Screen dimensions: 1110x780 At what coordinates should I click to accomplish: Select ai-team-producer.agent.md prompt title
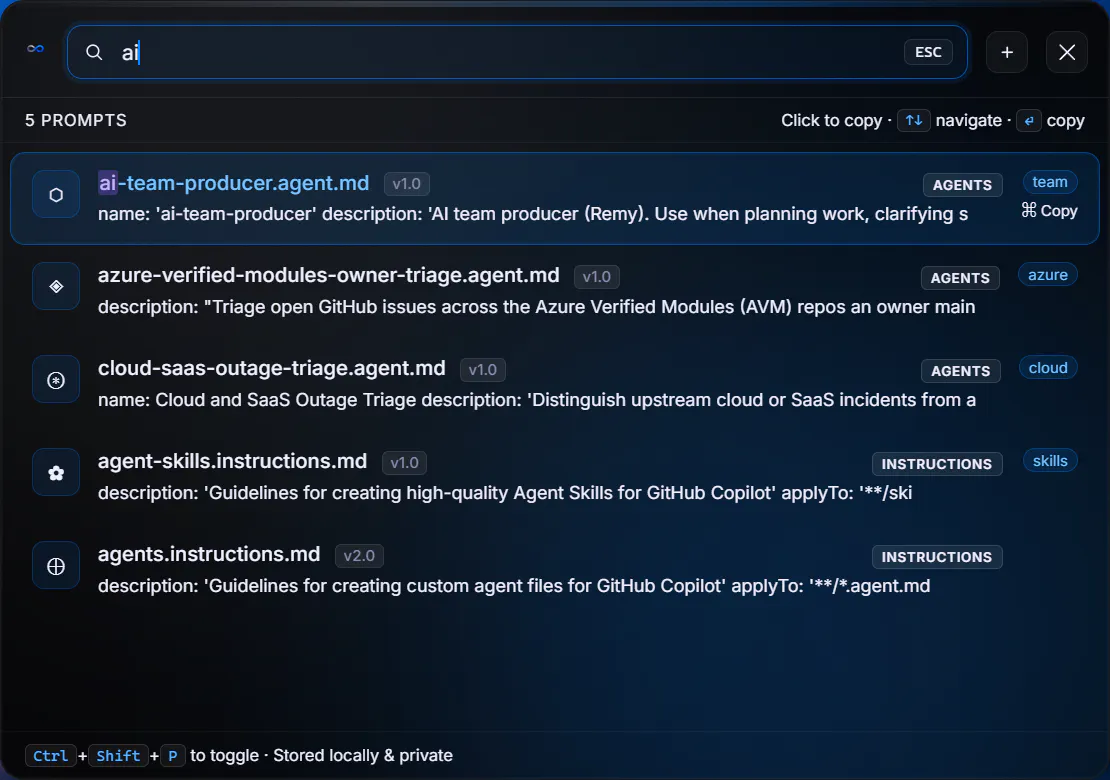tap(234, 183)
